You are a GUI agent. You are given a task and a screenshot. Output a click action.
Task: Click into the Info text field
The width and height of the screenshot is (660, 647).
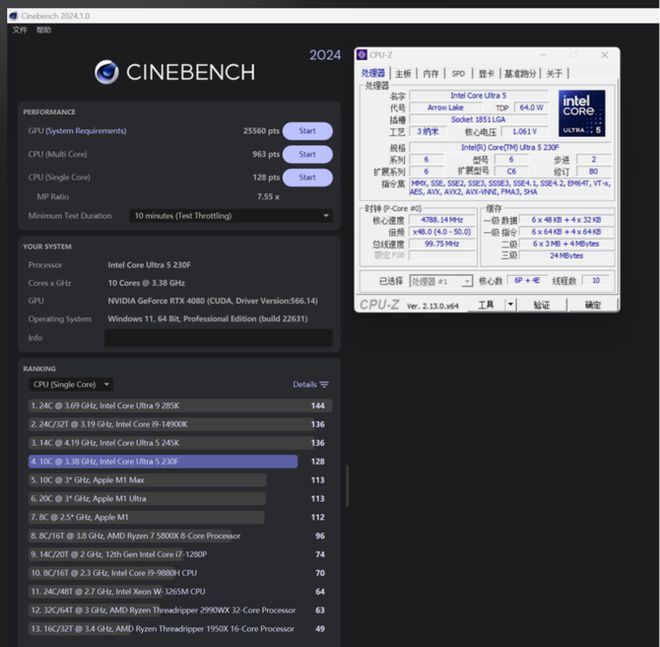coord(218,338)
